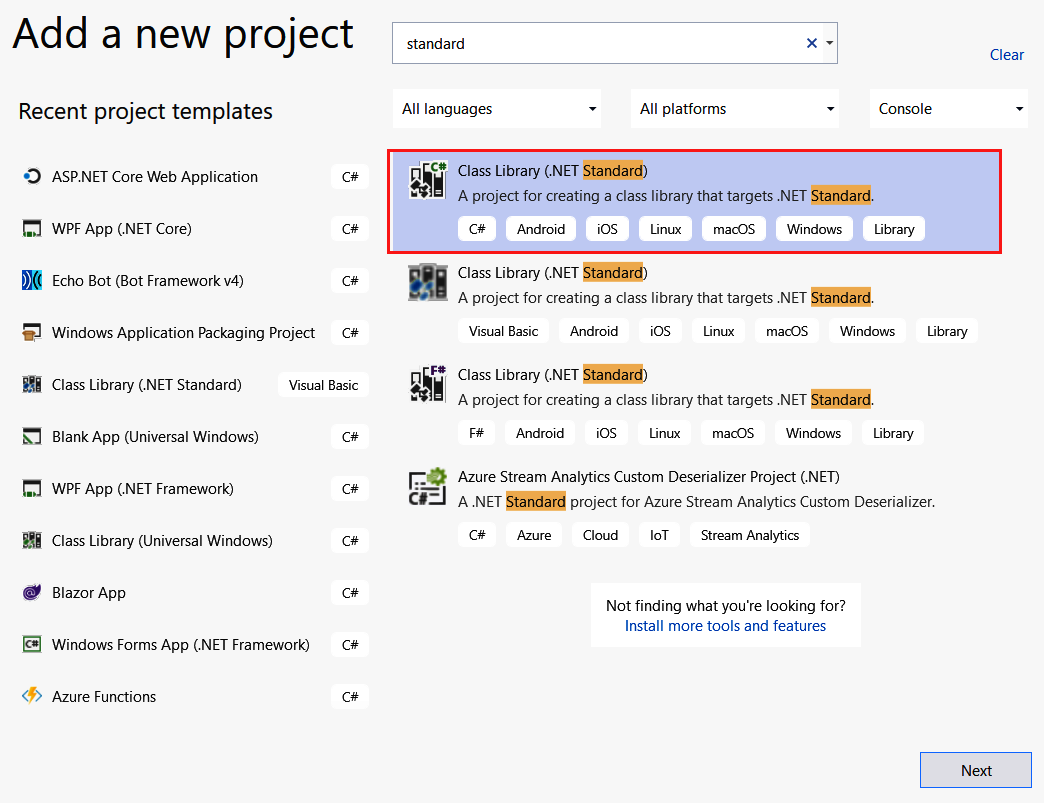Click the C# tag on selected Class Library
The width and height of the screenshot is (1044, 803).
[x=477, y=229]
